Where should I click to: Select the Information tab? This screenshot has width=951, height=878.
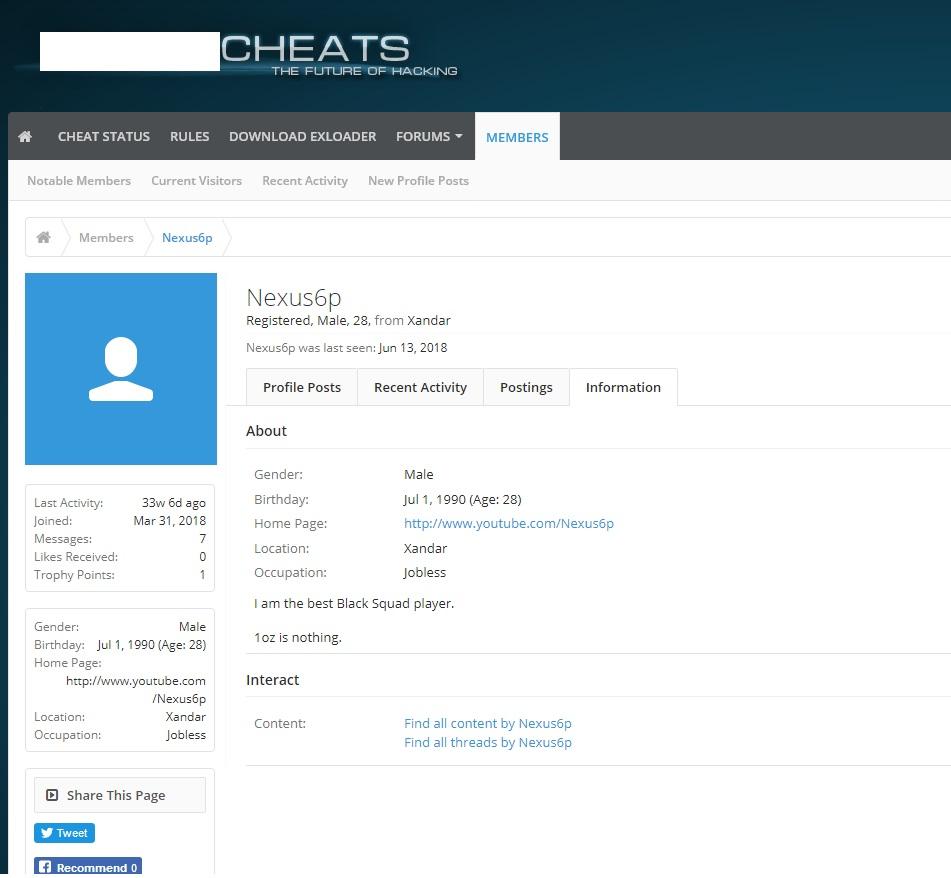623,388
